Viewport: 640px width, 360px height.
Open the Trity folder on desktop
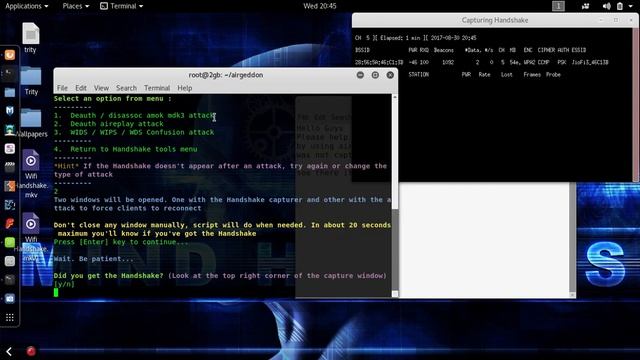[31, 81]
